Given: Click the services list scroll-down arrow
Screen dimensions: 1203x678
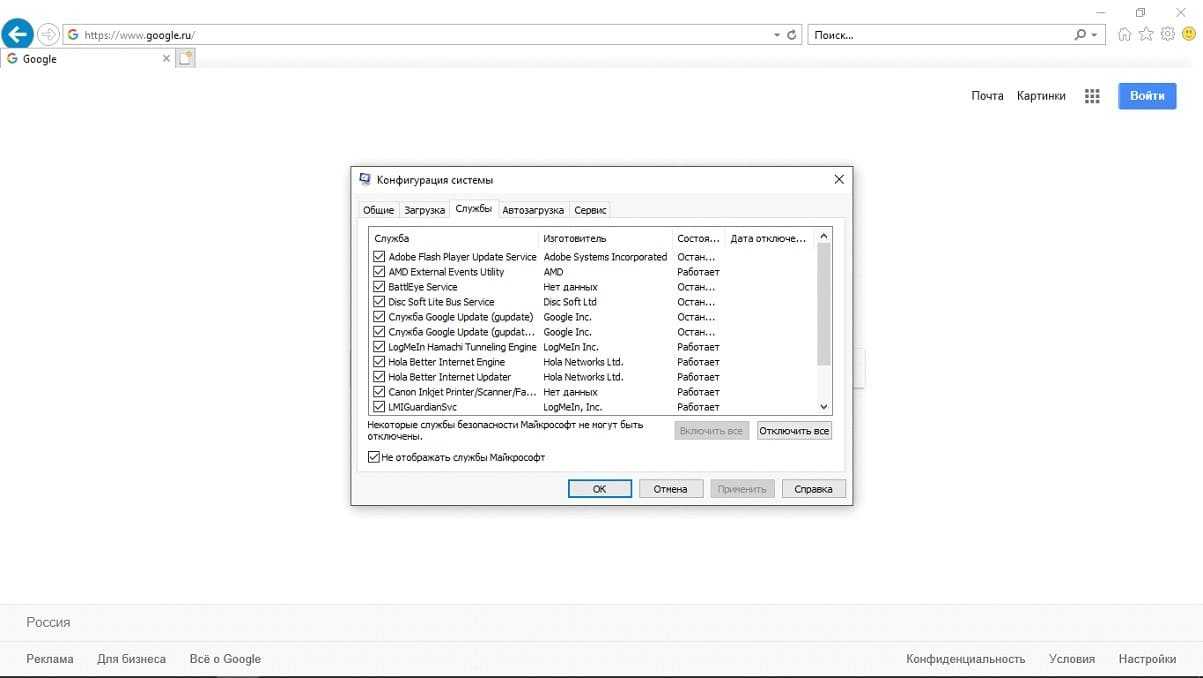Looking at the screenshot, I should click(824, 407).
